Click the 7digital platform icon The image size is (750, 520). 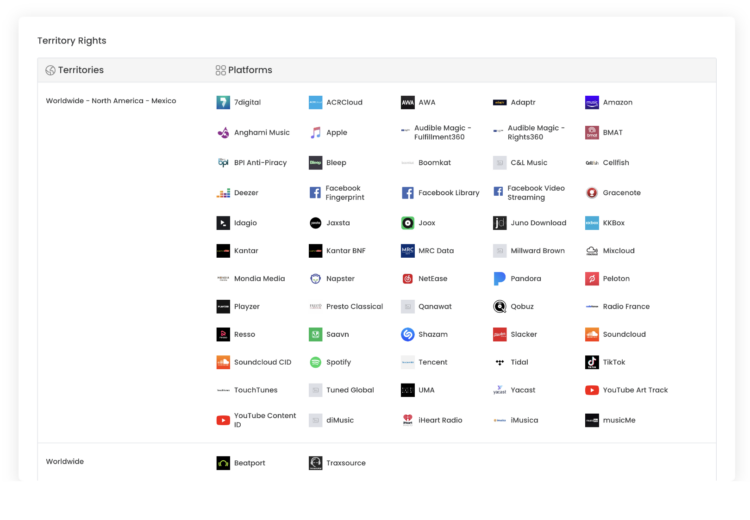pos(223,102)
